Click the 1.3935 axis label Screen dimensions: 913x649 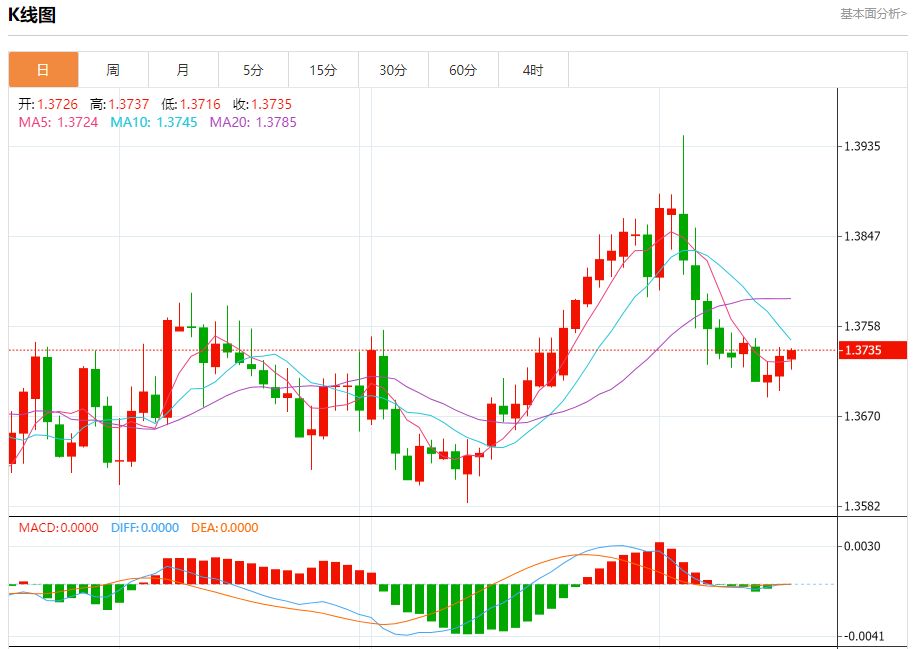coord(862,146)
